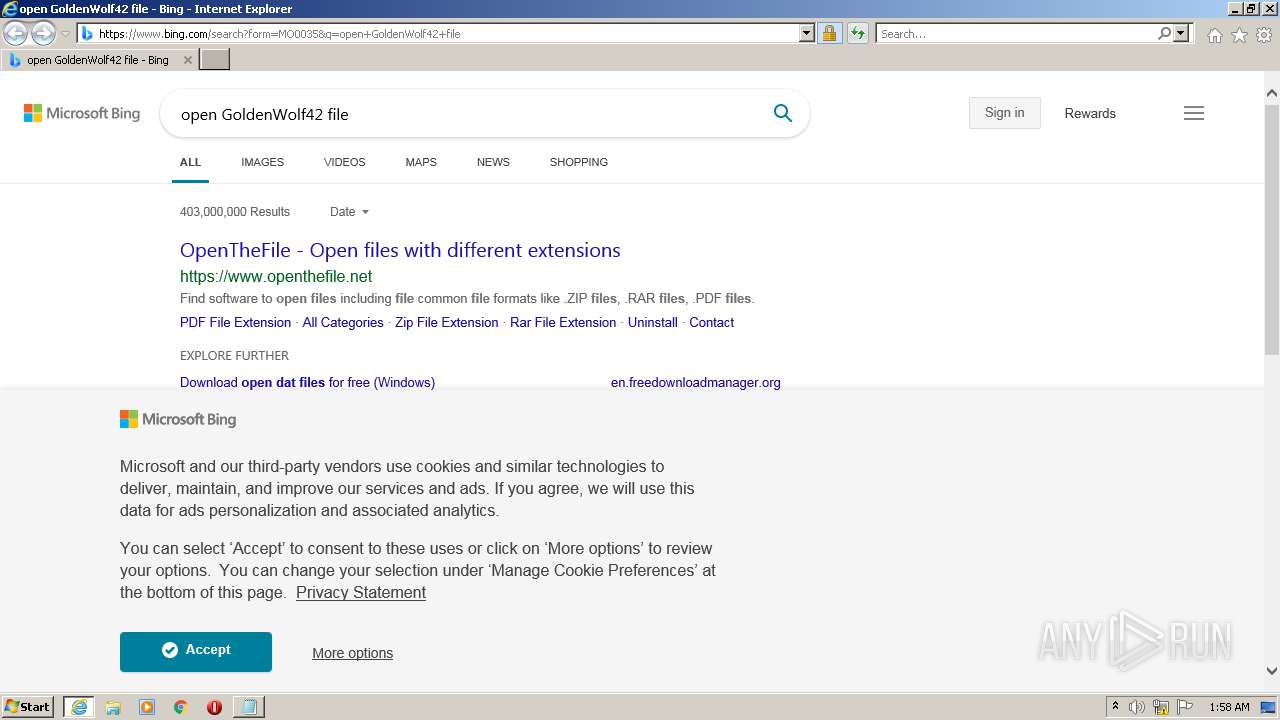The height and width of the screenshot is (720, 1280).
Task: Click the Internet Explorer Forward arrow button
Action: pos(43,34)
